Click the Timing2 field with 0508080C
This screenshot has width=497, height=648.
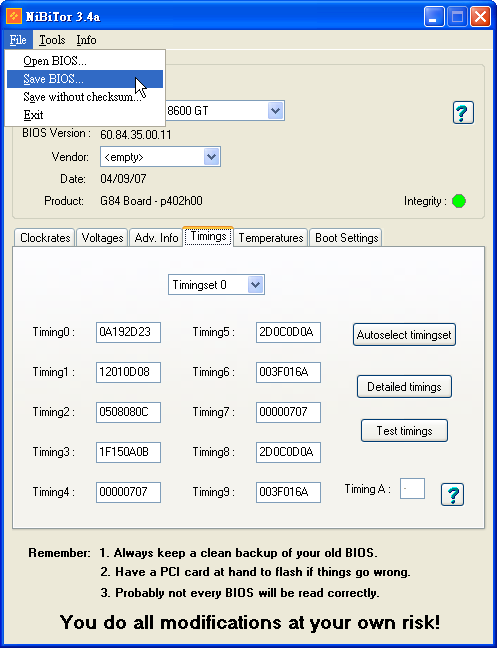(128, 412)
